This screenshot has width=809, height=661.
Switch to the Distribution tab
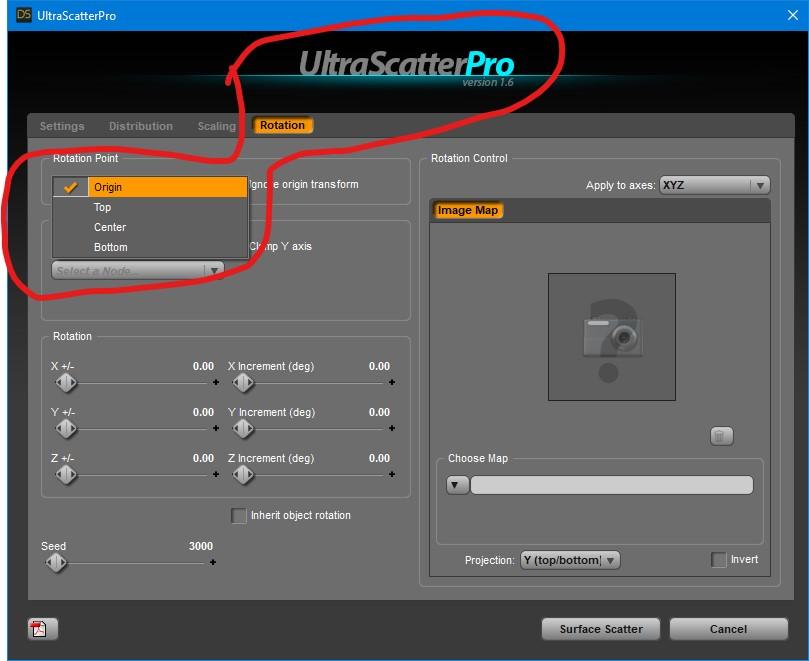click(x=141, y=126)
